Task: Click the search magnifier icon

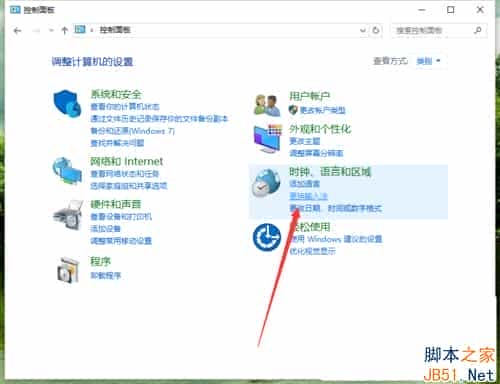Action: click(x=478, y=30)
